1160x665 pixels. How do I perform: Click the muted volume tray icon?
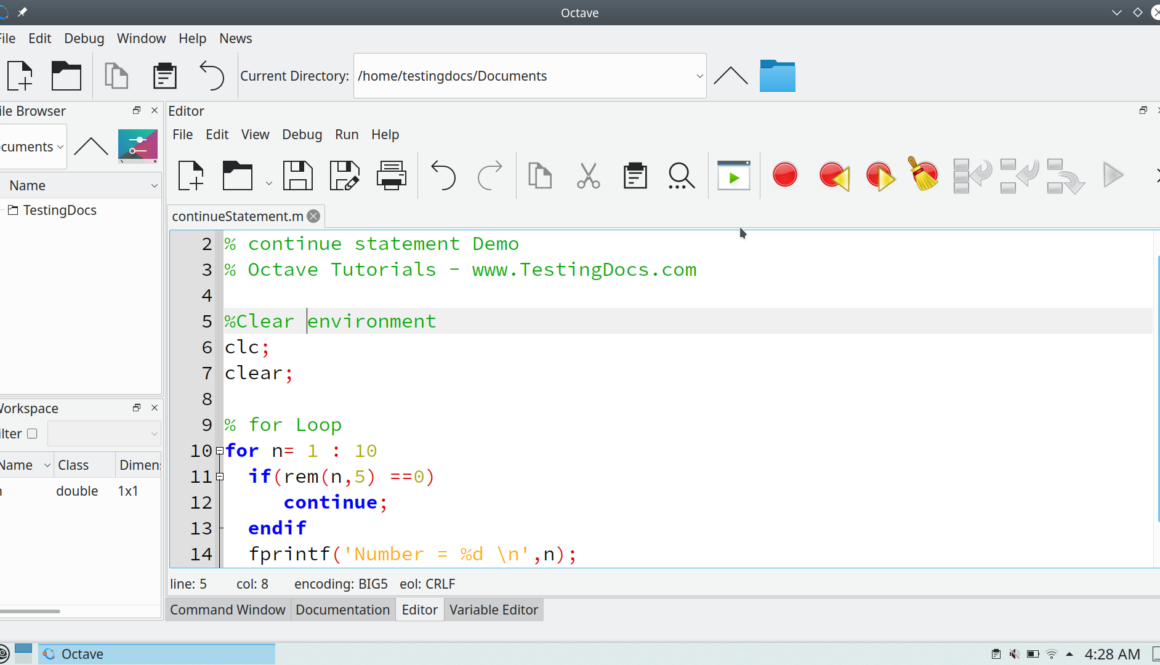1014,654
